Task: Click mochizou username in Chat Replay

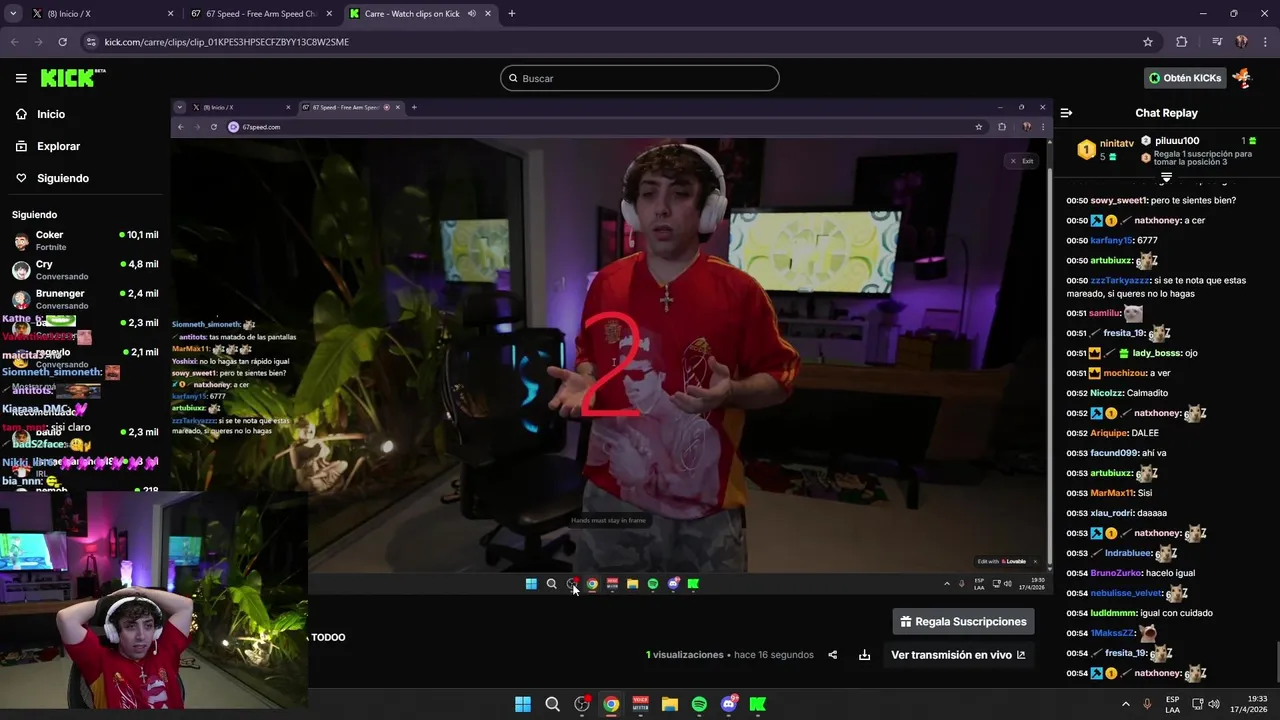Action: 1125,373
